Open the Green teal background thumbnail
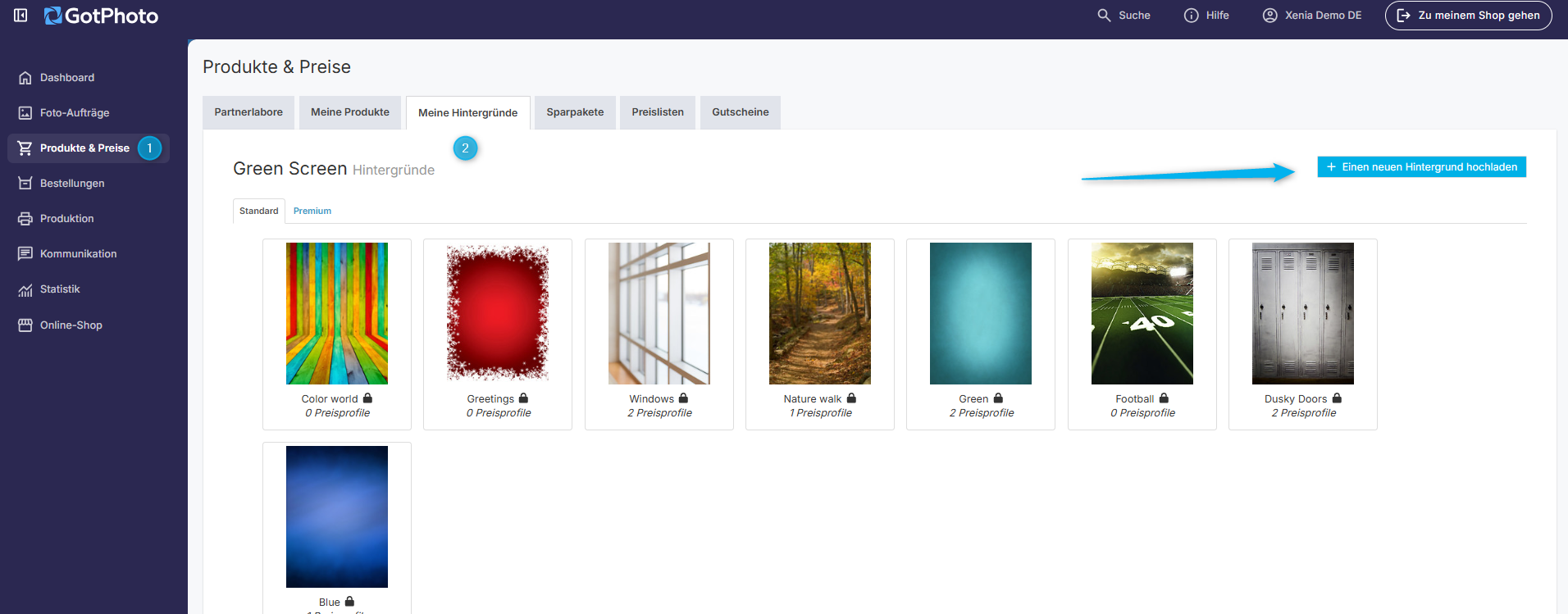Viewport: 1568px width, 614px height. (981, 313)
